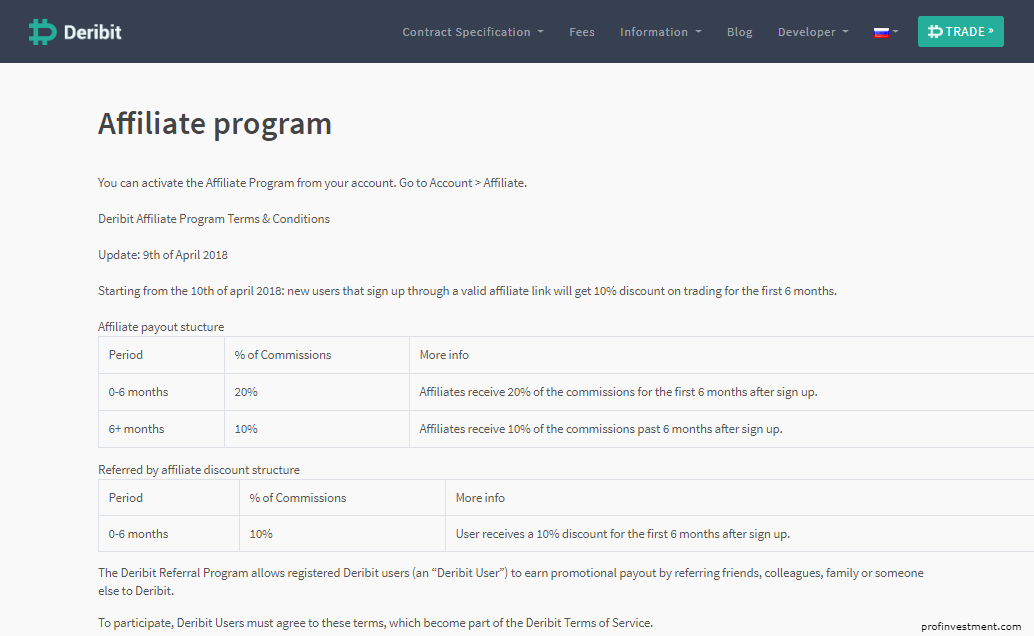Click the Deribit brand name text
Image resolution: width=1034 pixels, height=636 pixels.
[92, 32]
